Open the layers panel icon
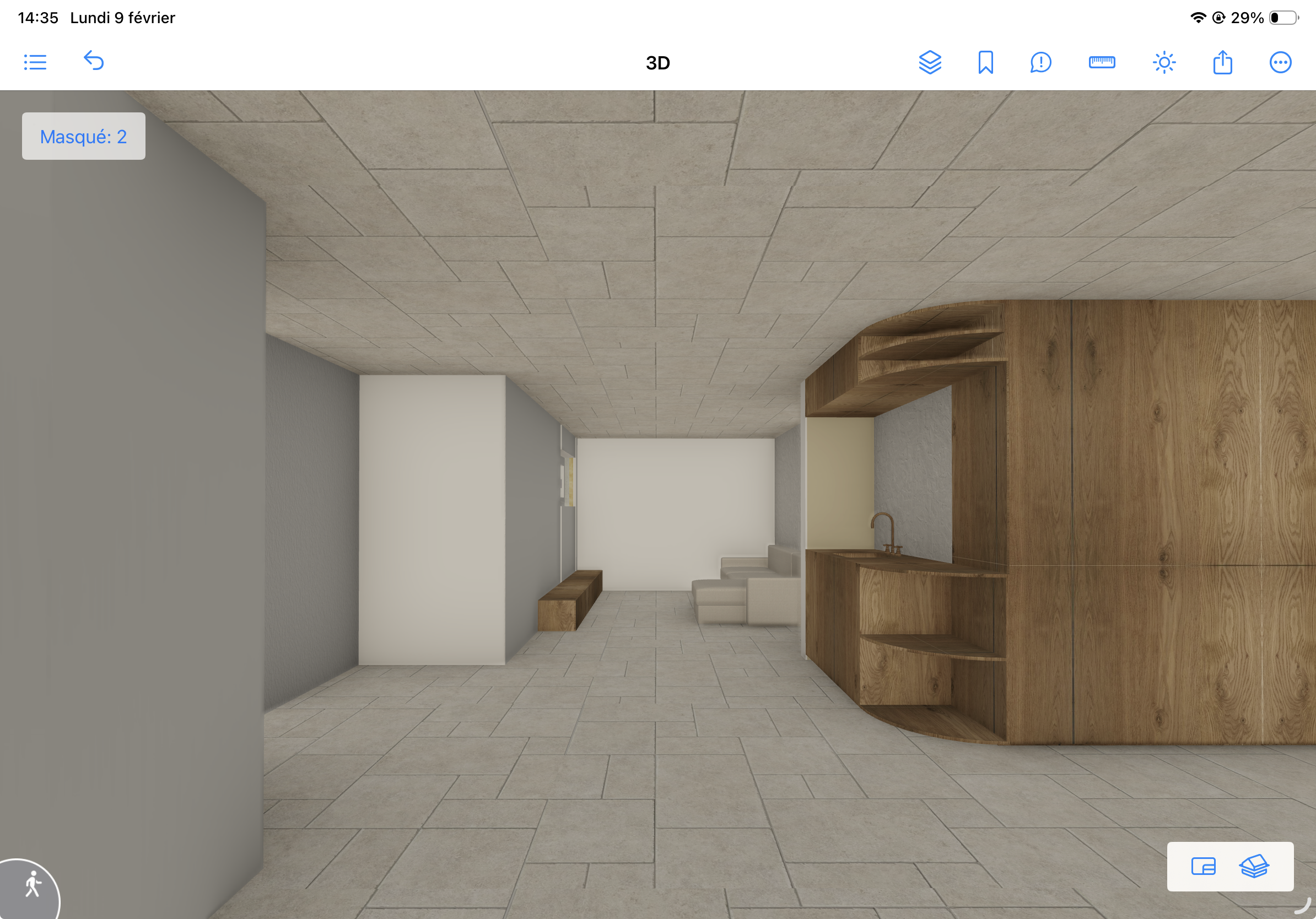1316x919 pixels. pyautogui.click(x=930, y=62)
